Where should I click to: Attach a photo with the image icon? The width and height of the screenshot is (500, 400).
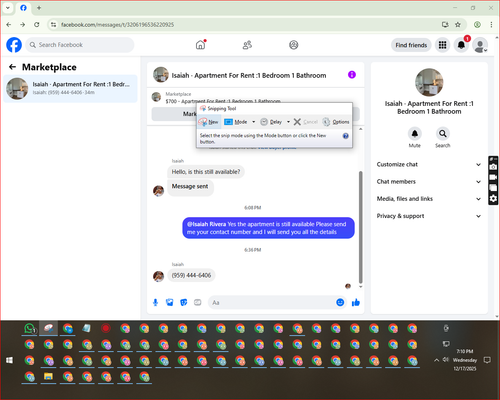[x=170, y=302]
